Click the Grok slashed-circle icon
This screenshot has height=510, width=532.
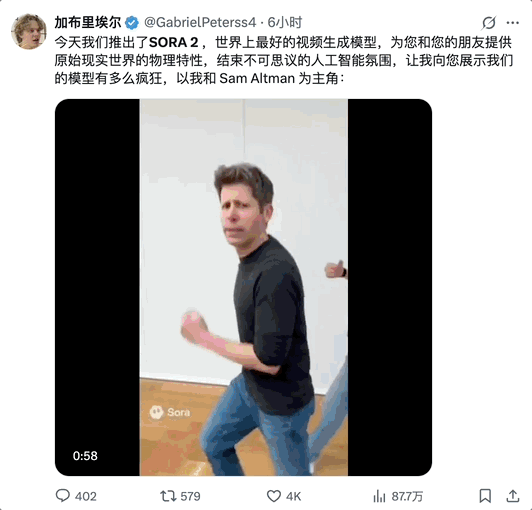tap(489, 23)
